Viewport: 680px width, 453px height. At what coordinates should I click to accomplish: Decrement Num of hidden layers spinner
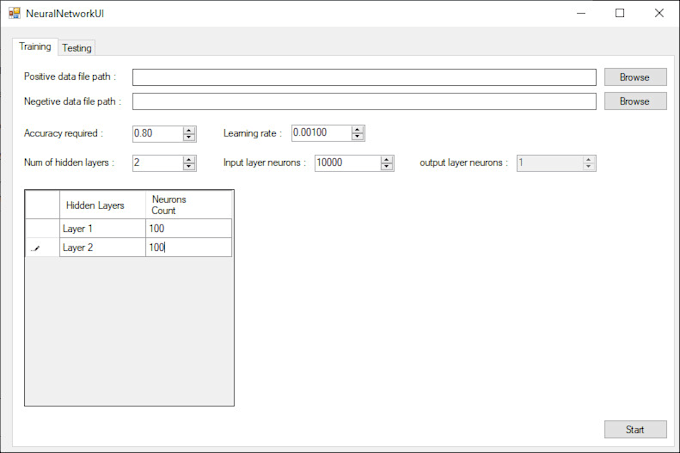[x=189, y=167]
